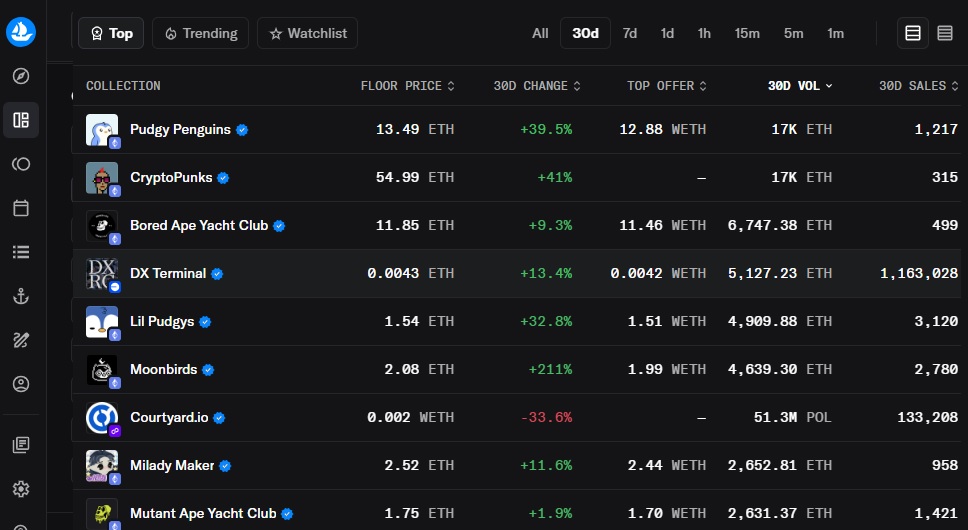Select the Top tab

pos(111,33)
